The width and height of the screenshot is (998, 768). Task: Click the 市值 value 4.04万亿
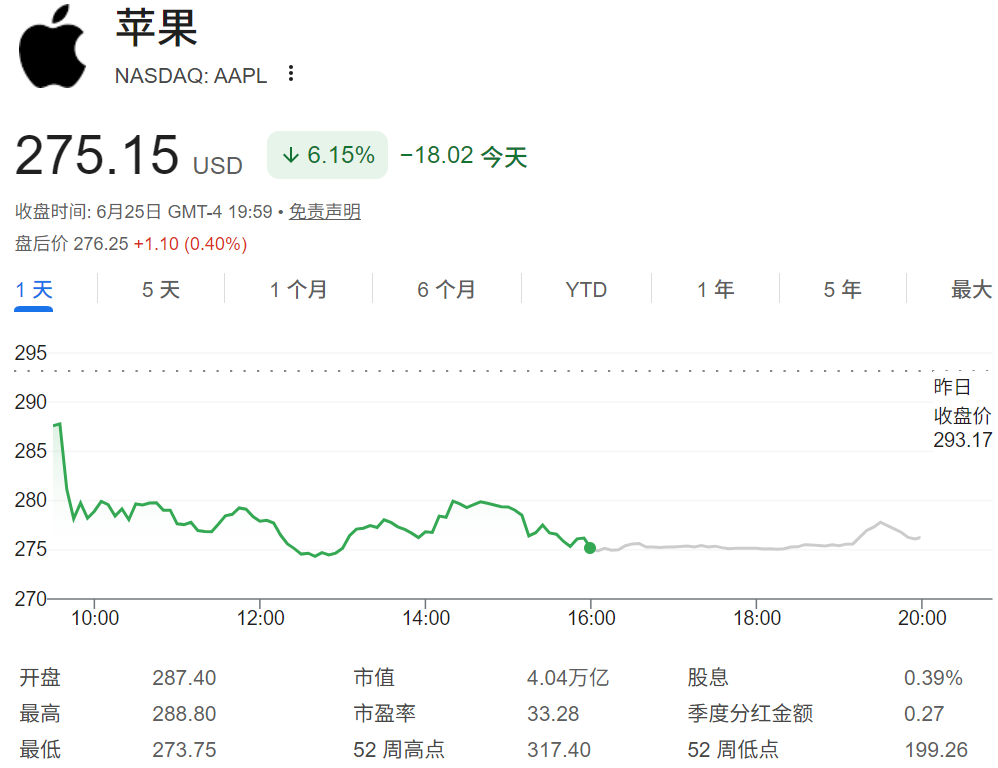pyautogui.click(x=568, y=678)
